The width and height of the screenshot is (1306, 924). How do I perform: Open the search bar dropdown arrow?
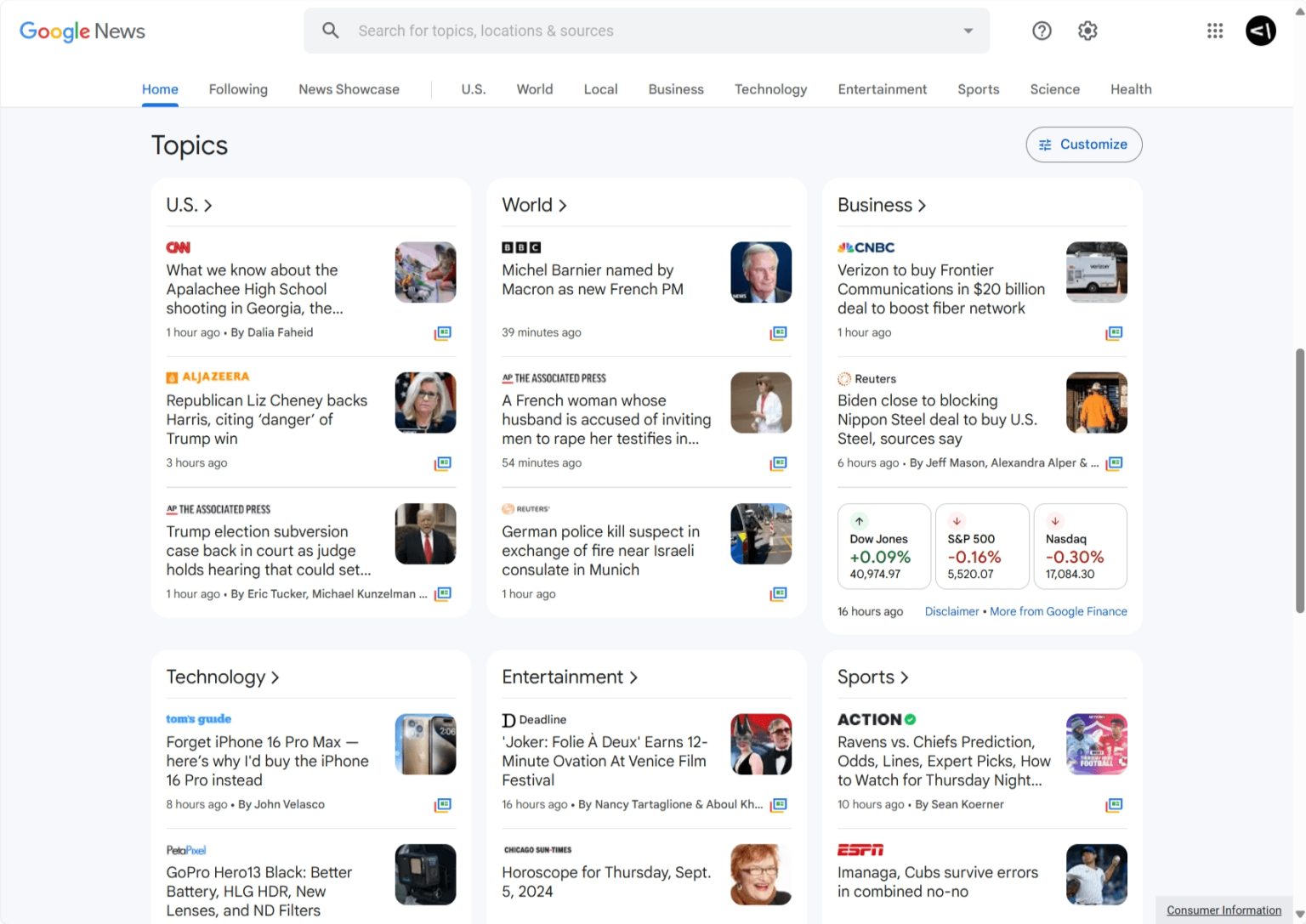(968, 31)
